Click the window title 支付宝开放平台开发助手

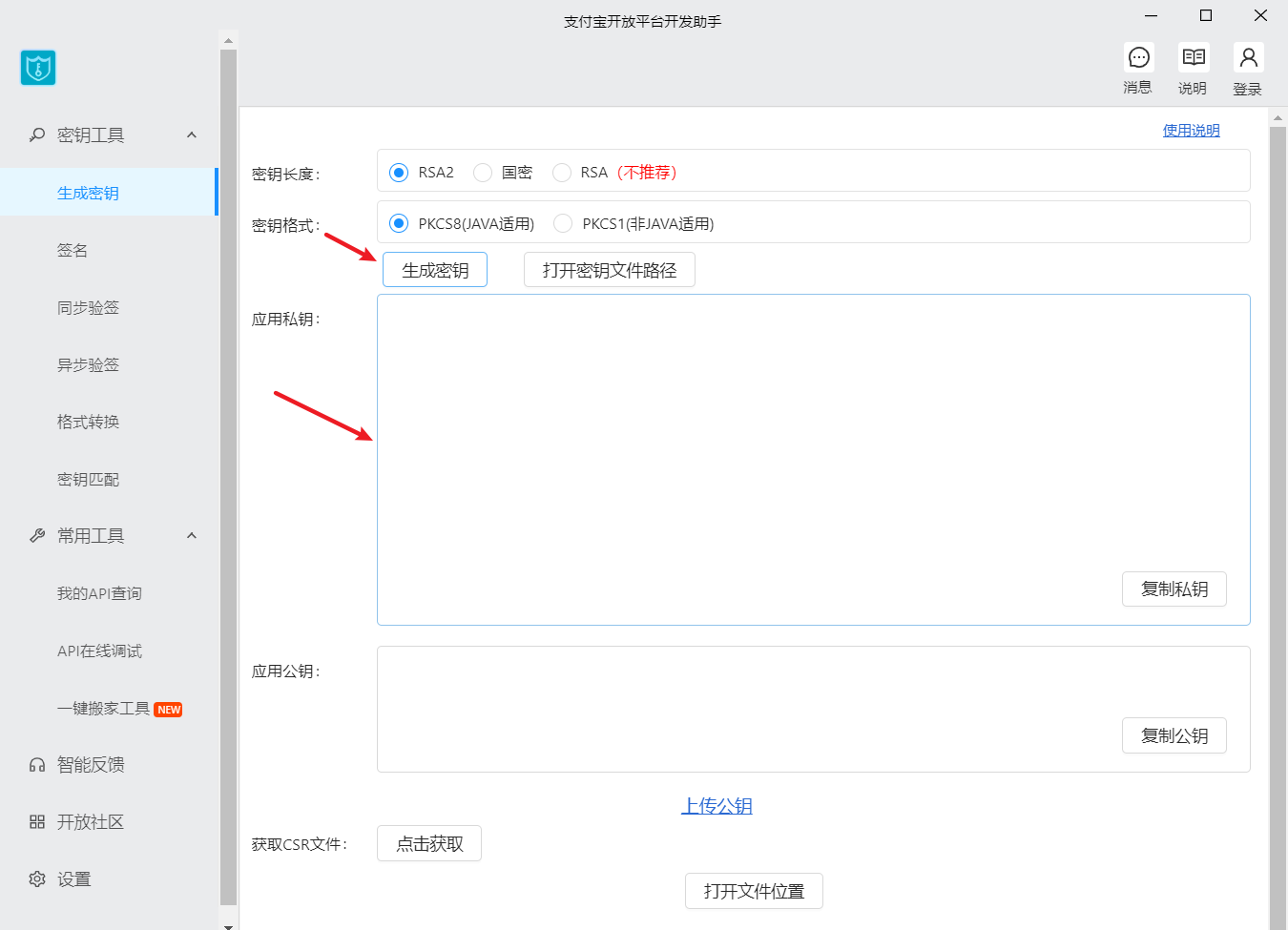point(643,21)
